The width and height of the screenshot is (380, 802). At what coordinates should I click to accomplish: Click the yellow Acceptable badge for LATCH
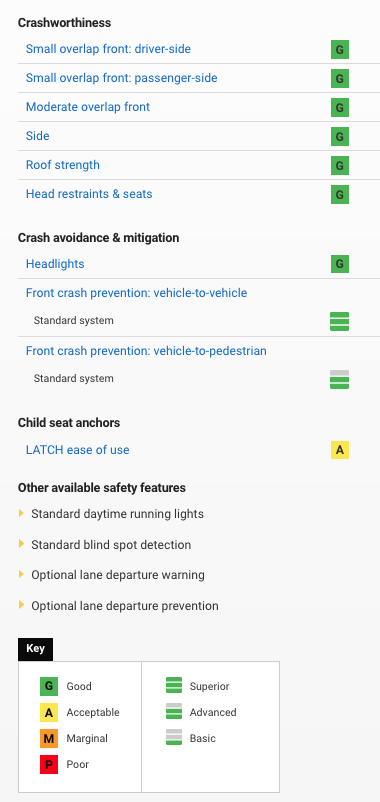(340, 450)
